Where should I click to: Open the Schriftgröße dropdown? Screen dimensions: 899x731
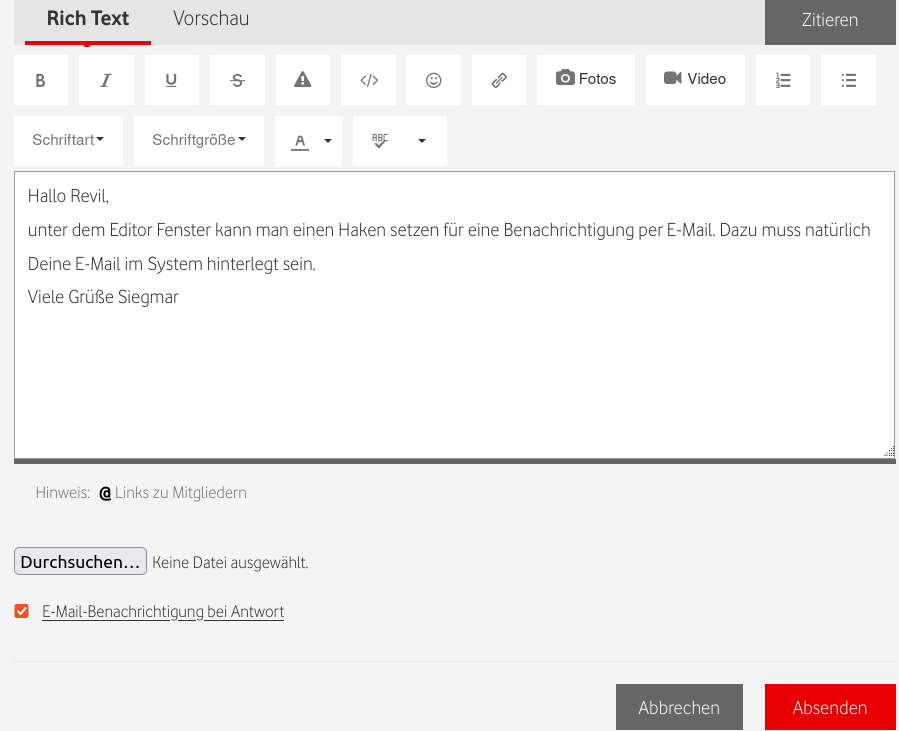198,140
